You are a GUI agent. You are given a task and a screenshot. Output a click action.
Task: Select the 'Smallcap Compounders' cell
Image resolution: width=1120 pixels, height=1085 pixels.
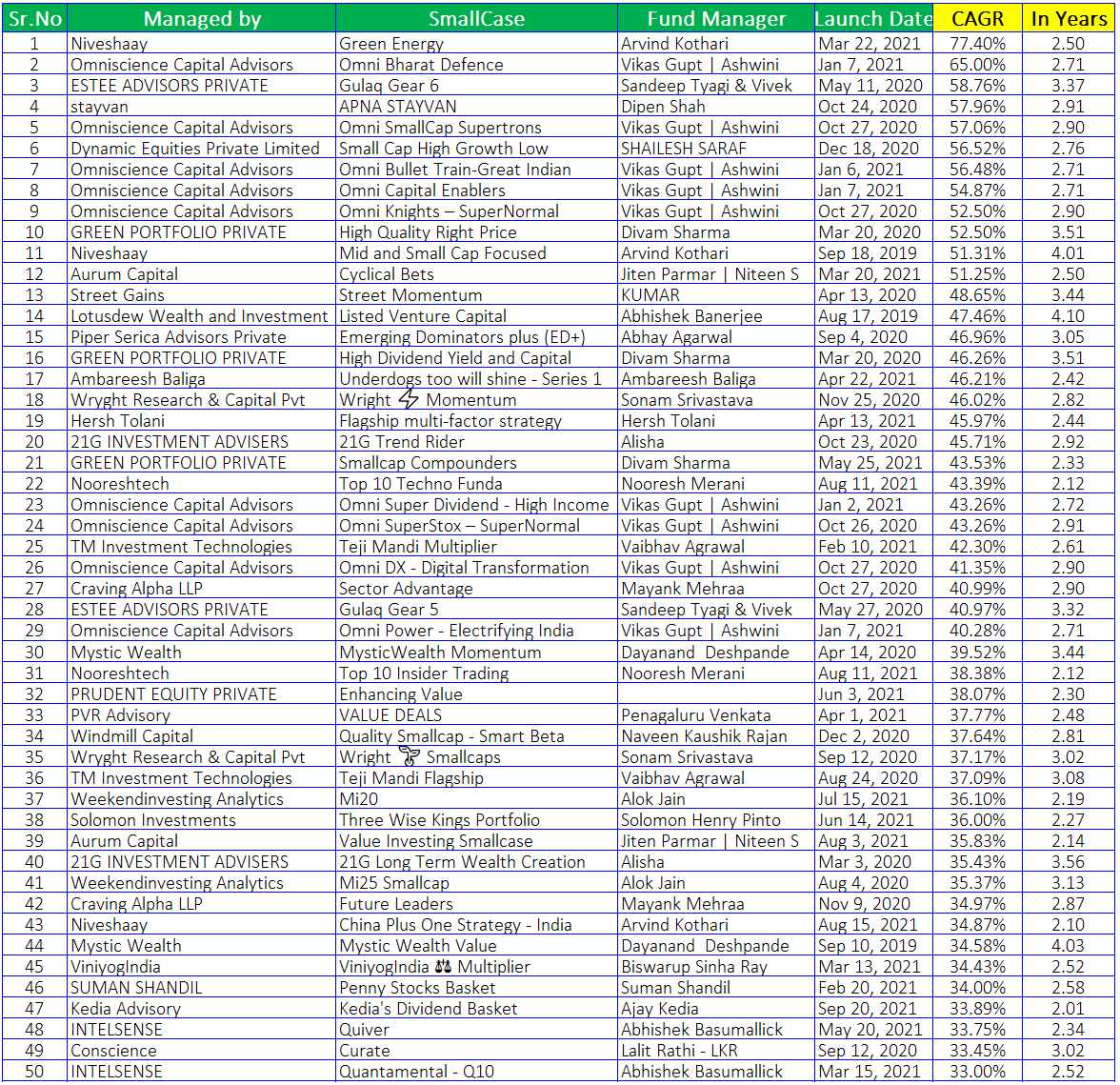(x=476, y=463)
